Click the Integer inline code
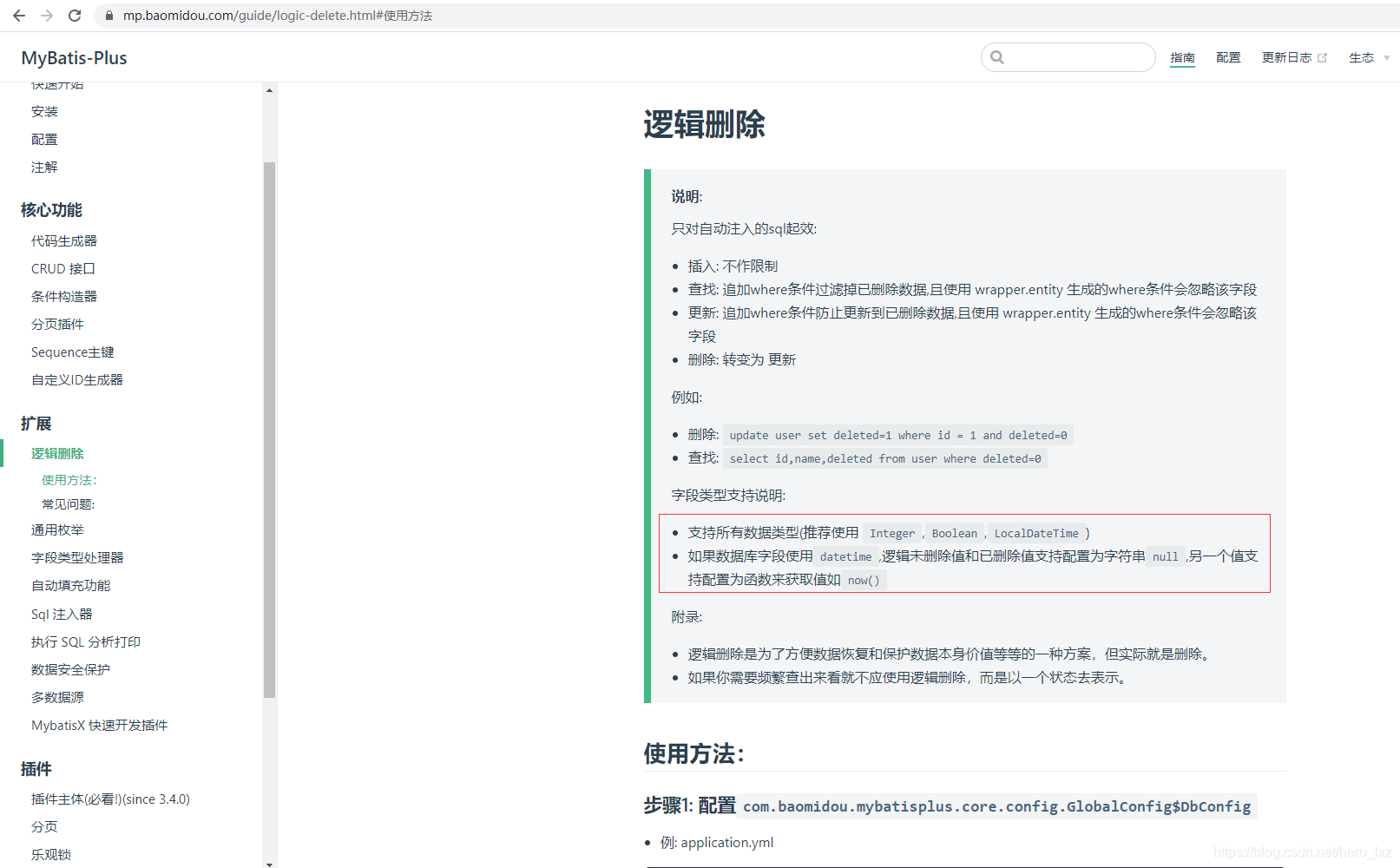Screen dimensions: 1400x868 click(892, 533)
